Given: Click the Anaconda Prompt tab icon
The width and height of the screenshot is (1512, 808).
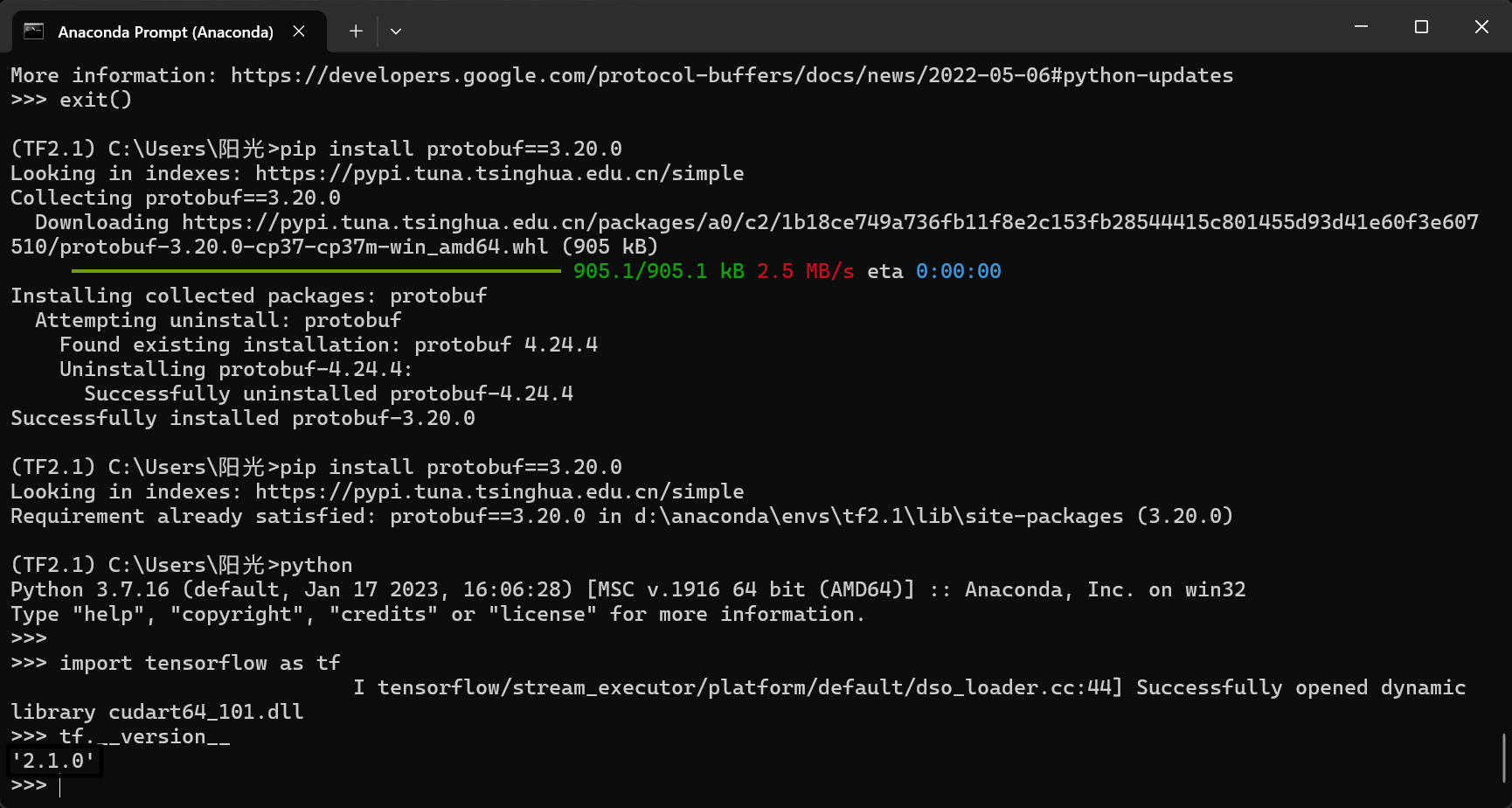Looking at the screenshot, I should point(34,31).
